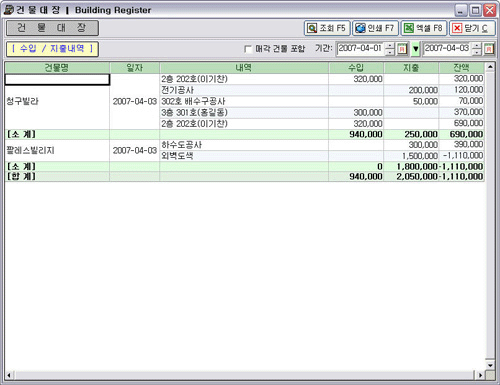Click the 940,000 income cell in 합계 row

[356, 177]
